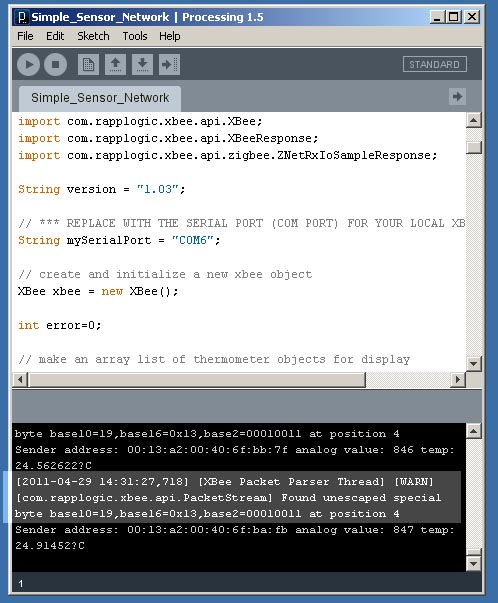
Task: Run the sketch with Play button
Action: pyautogui.click(x=28, y=64)
